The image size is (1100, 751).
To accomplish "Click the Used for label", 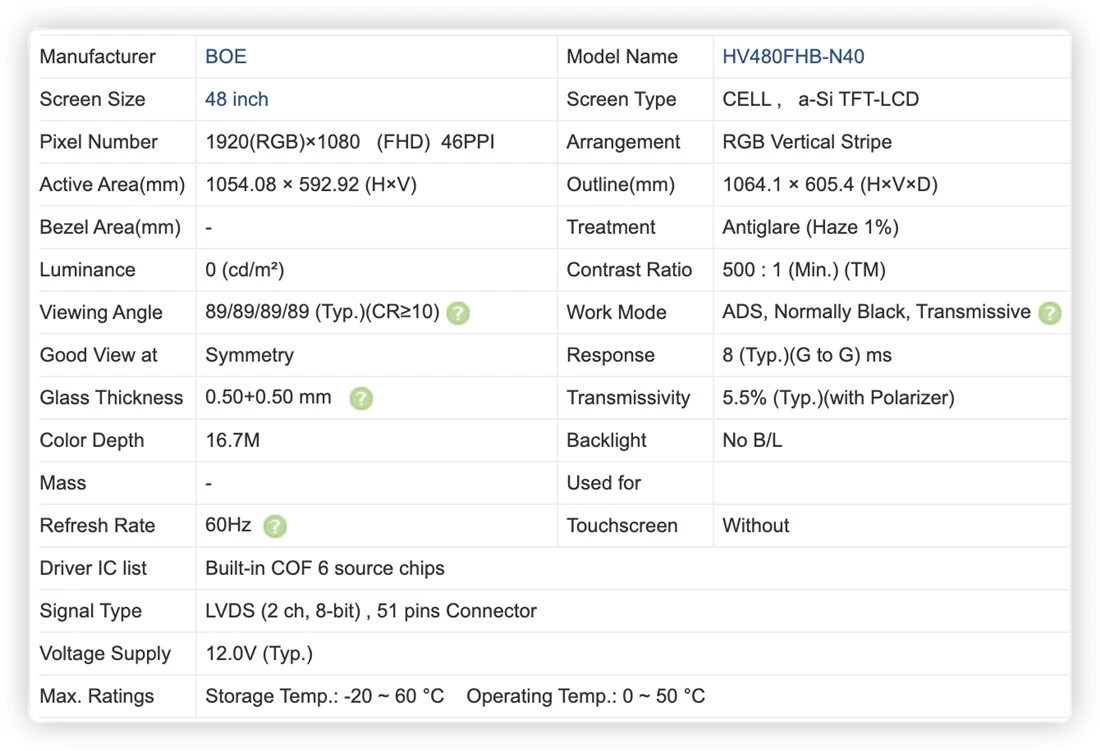I will (x=604, y=483).
